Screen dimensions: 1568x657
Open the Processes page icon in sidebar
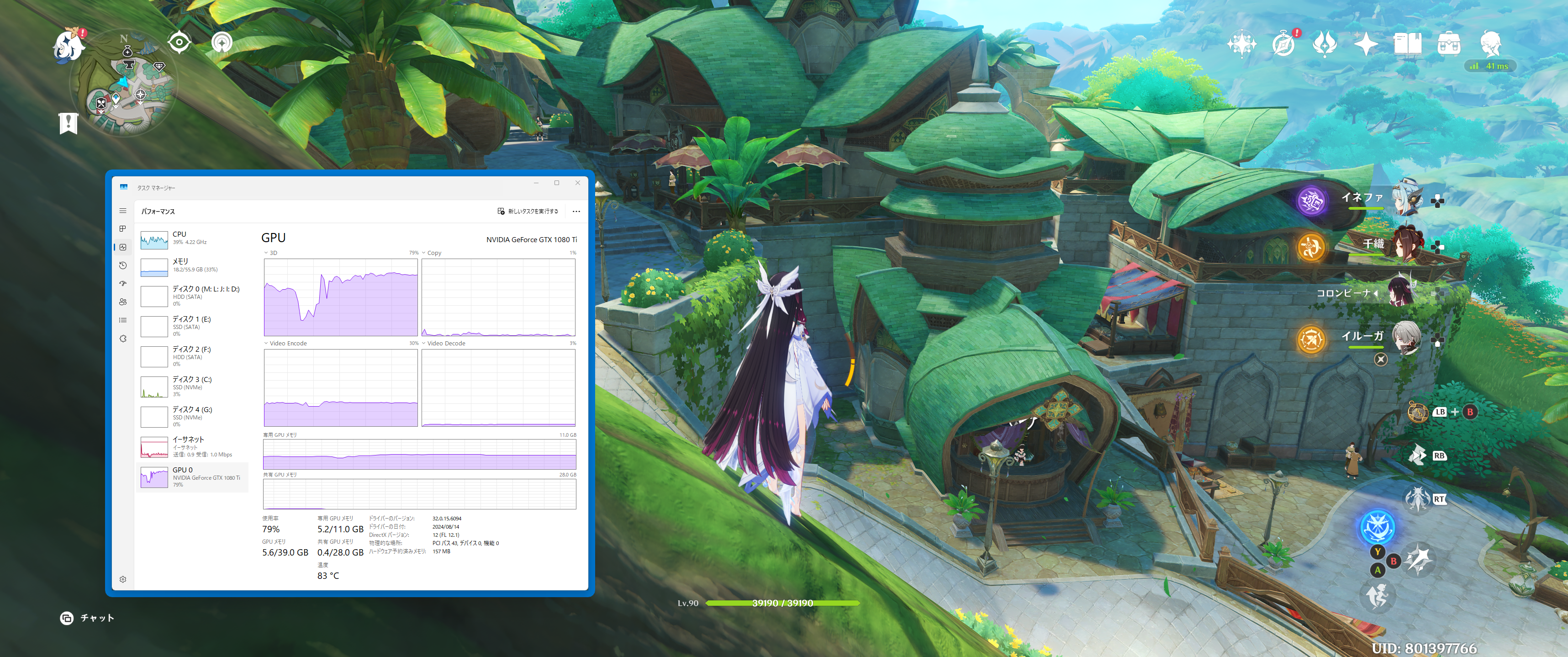point(123,229)
